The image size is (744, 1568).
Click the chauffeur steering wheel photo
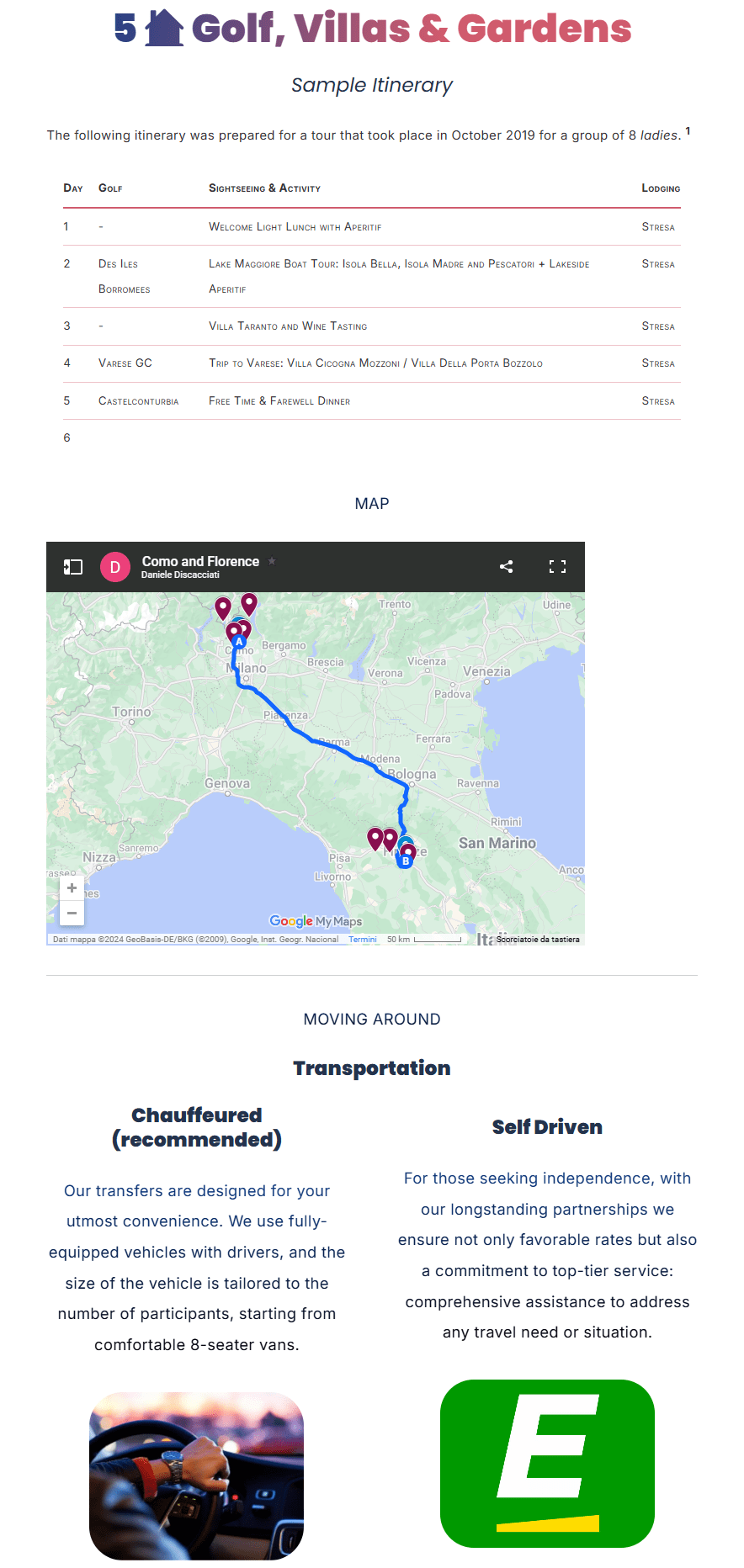point(196,1475)
